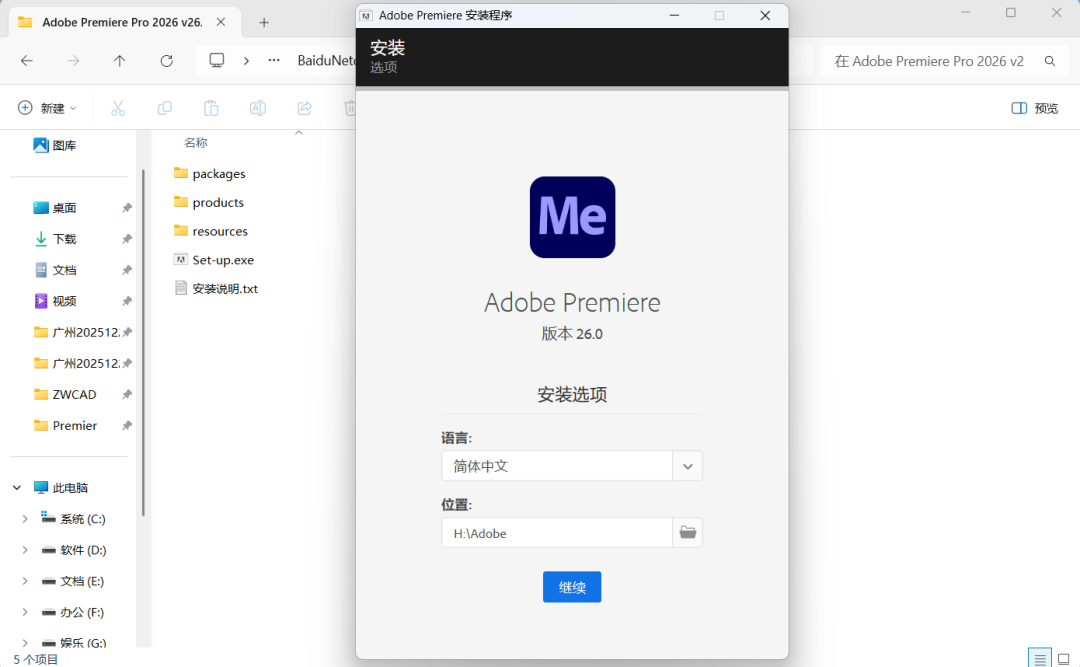The width and height of the screenshot is (1080, 667).
Task: Click the Paste clipboard icon in Explorer toolbar
Action: pos(211,108)
